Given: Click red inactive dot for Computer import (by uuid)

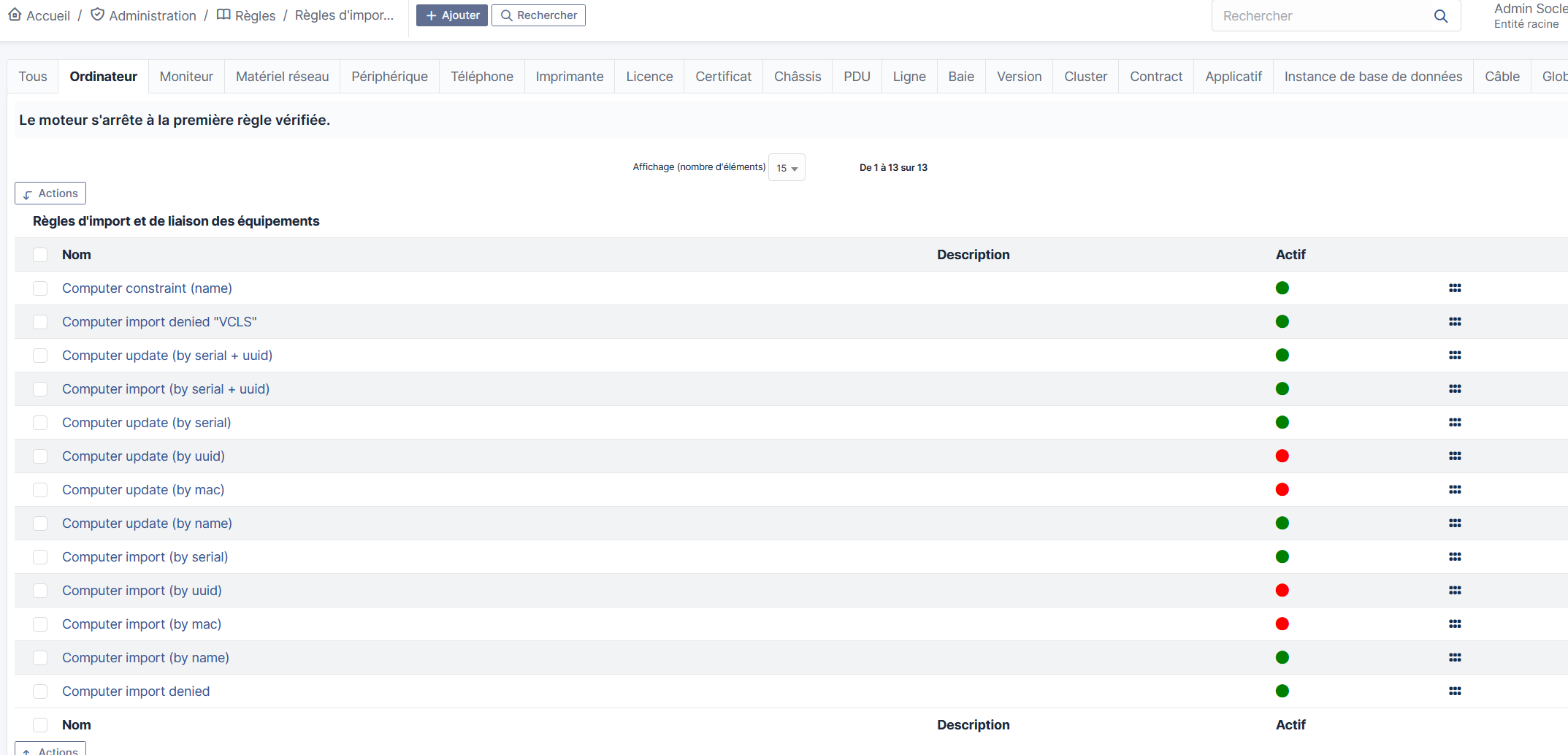Looking at the screenshot, I should pos(1282,590).
